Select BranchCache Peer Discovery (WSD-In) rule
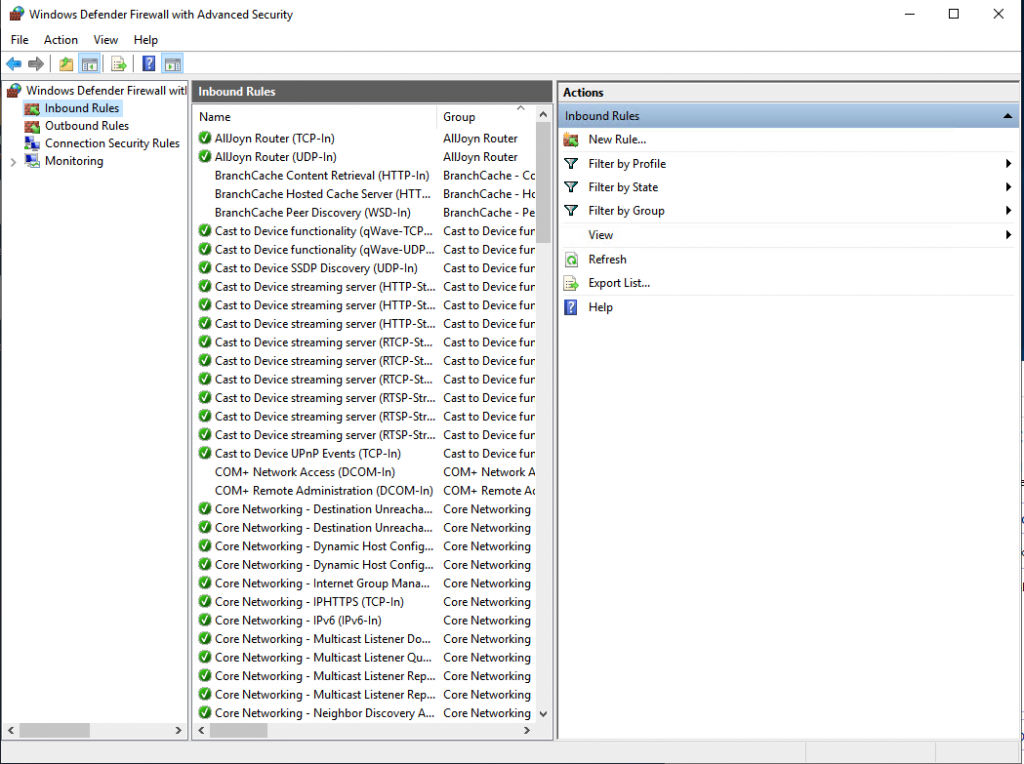The width and height of the screenshot is (1024, 764). (364, 213)
